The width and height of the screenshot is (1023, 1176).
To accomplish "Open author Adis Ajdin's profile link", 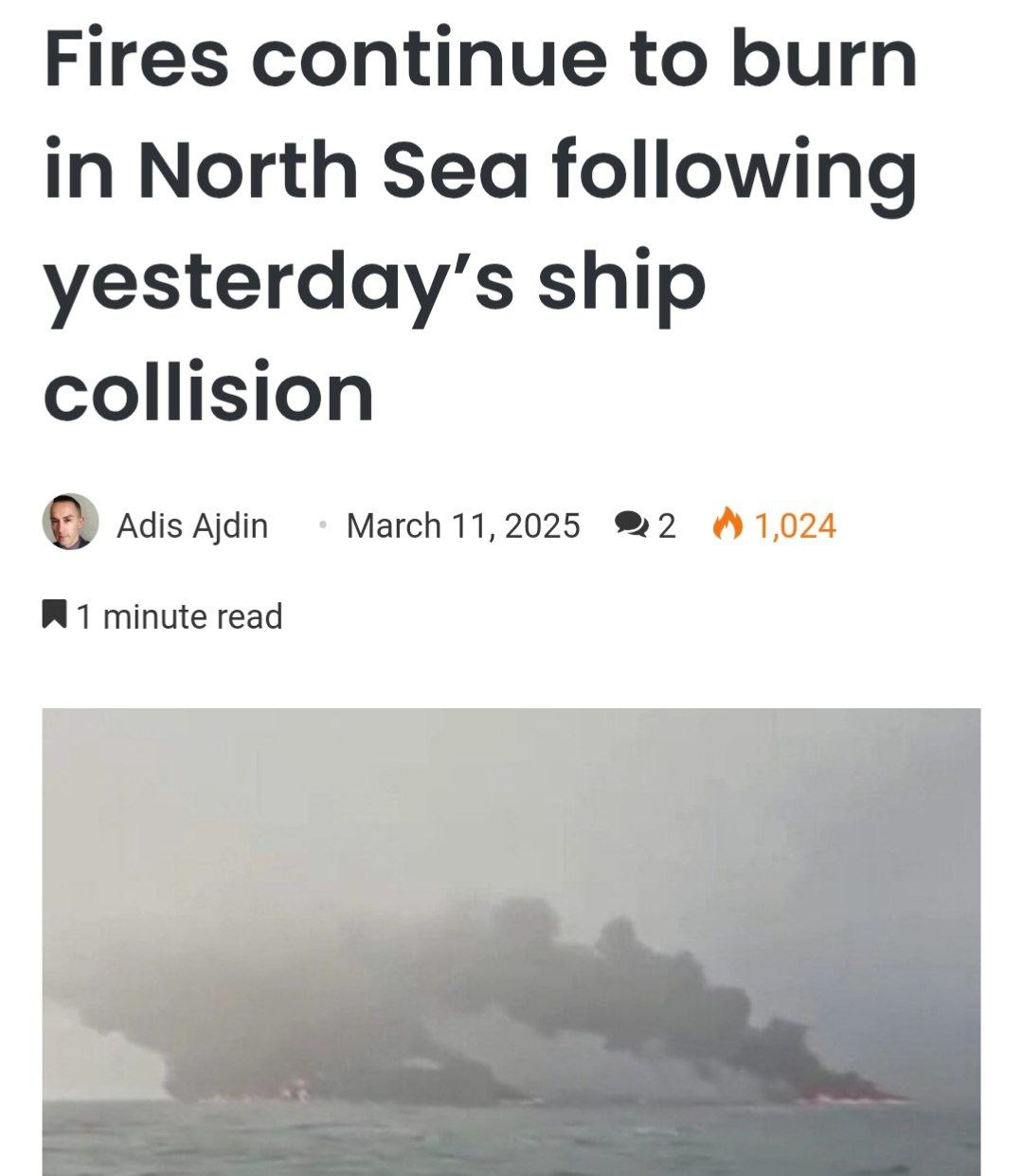I will click(x=192, y=526).
